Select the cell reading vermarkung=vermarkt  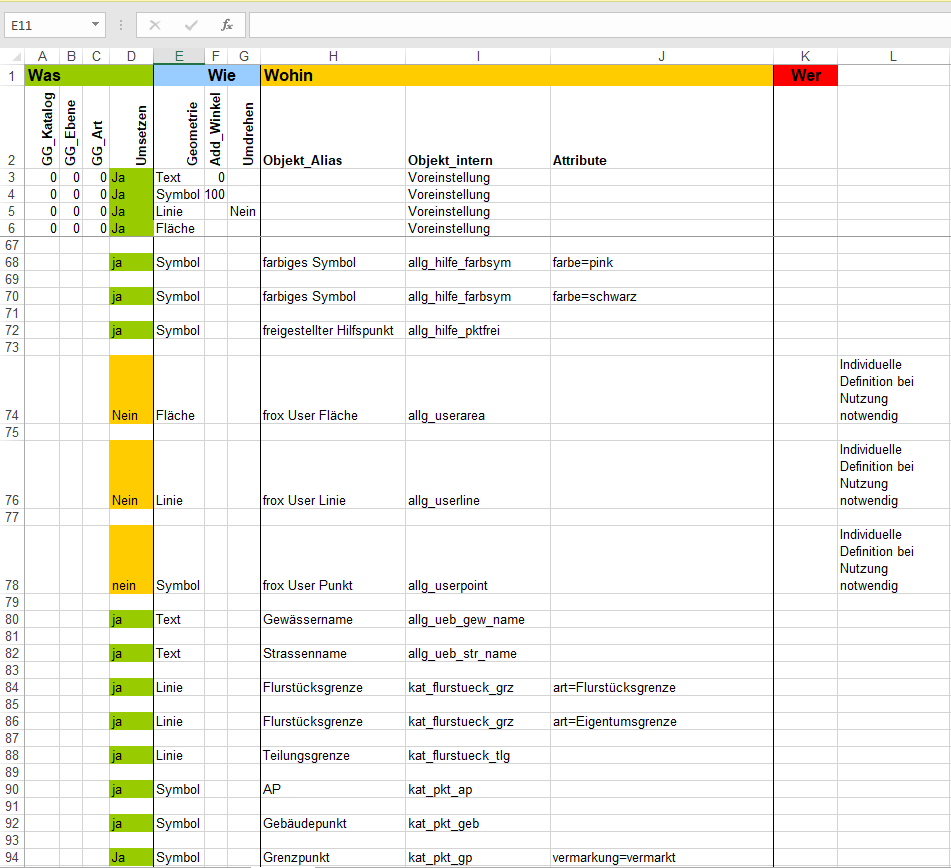[x=661, y=857]
